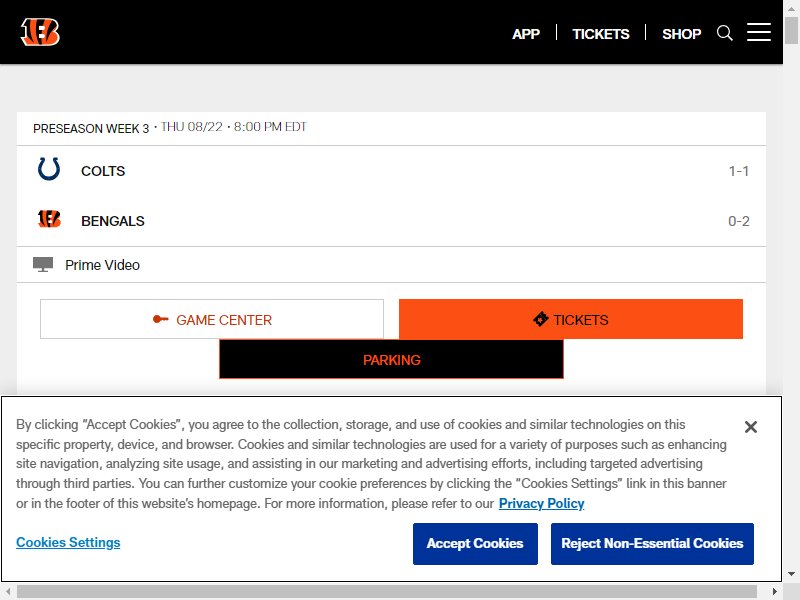Click the THU 08/22 8:00 PM EDT text
Viewport: 800px width, 600px height.
[x=234, y=127]
